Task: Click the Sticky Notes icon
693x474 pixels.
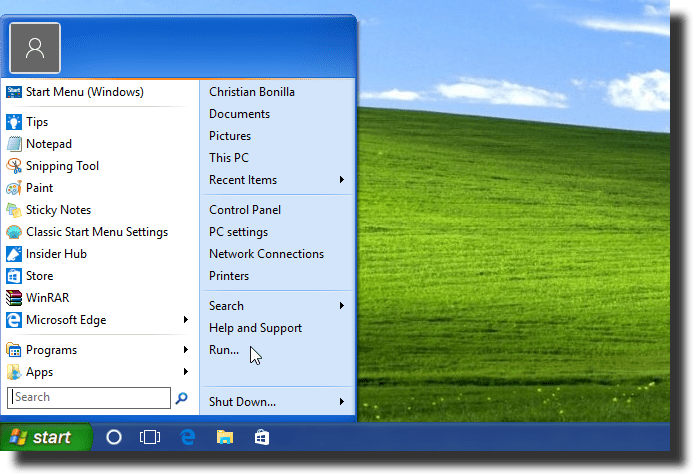Action: click(x=14, y=210)
